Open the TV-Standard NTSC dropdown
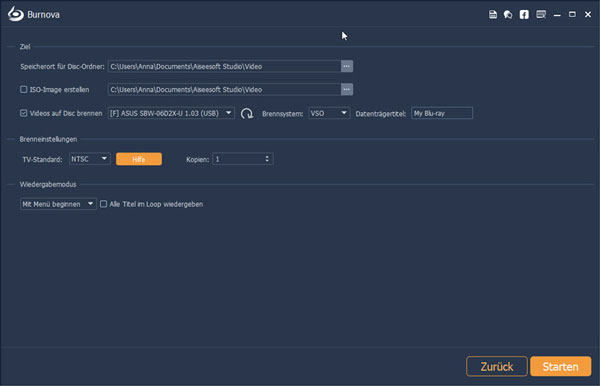 point(90,159)
